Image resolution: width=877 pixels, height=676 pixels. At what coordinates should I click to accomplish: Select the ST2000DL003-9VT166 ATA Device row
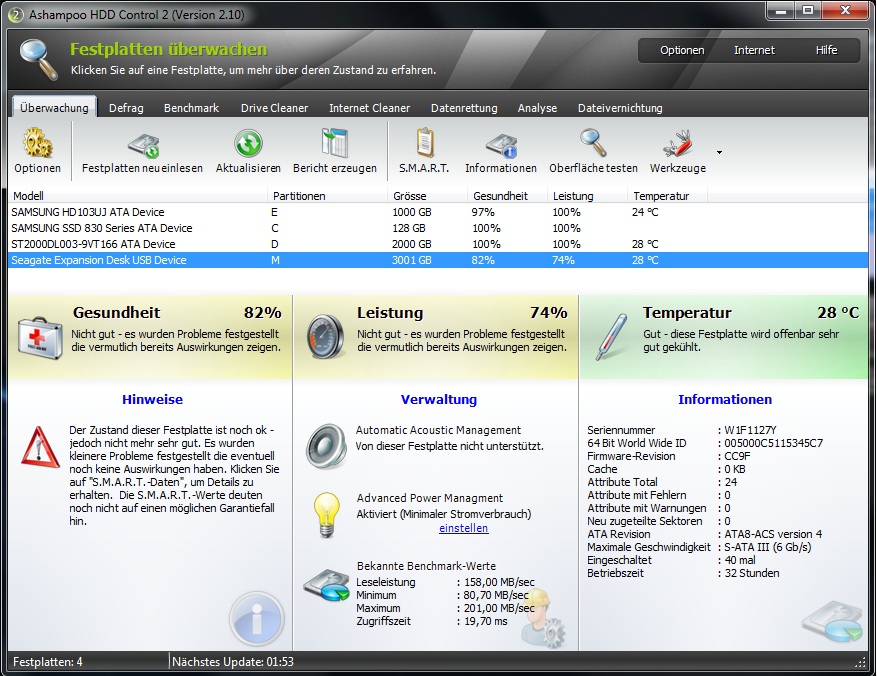click(438, 244)
